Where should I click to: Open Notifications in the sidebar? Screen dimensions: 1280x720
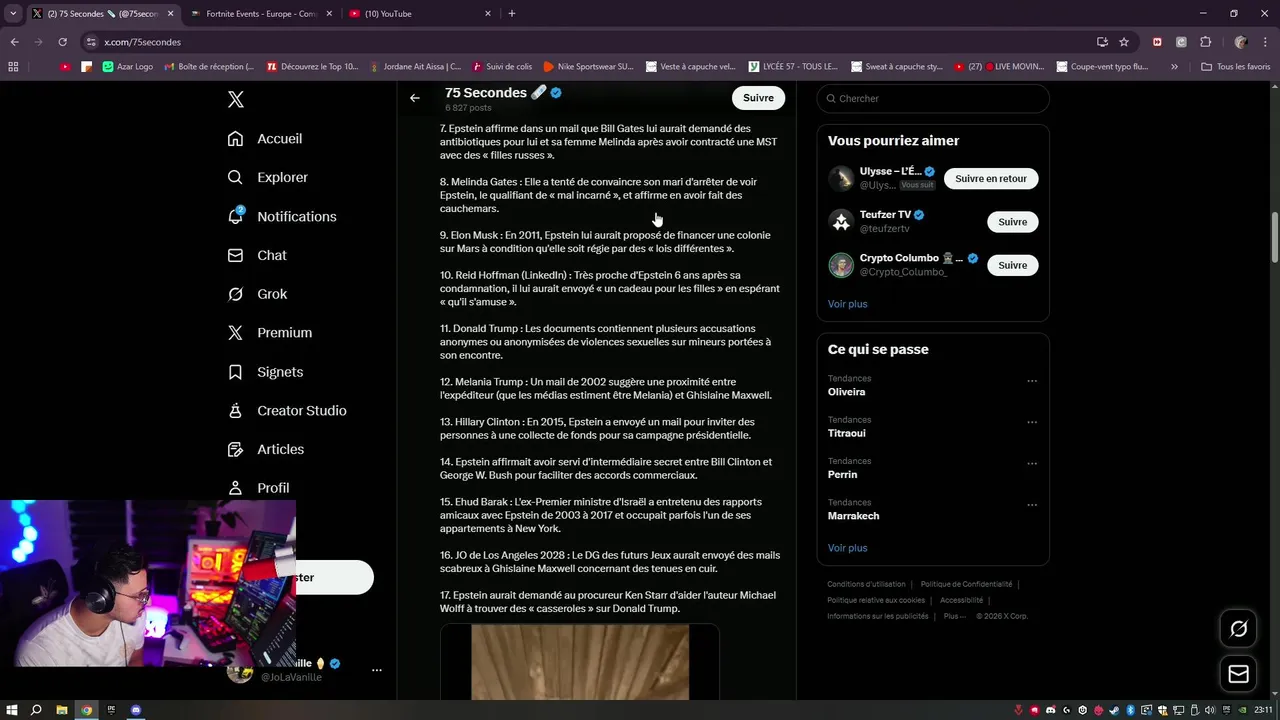tap(282, 216)
